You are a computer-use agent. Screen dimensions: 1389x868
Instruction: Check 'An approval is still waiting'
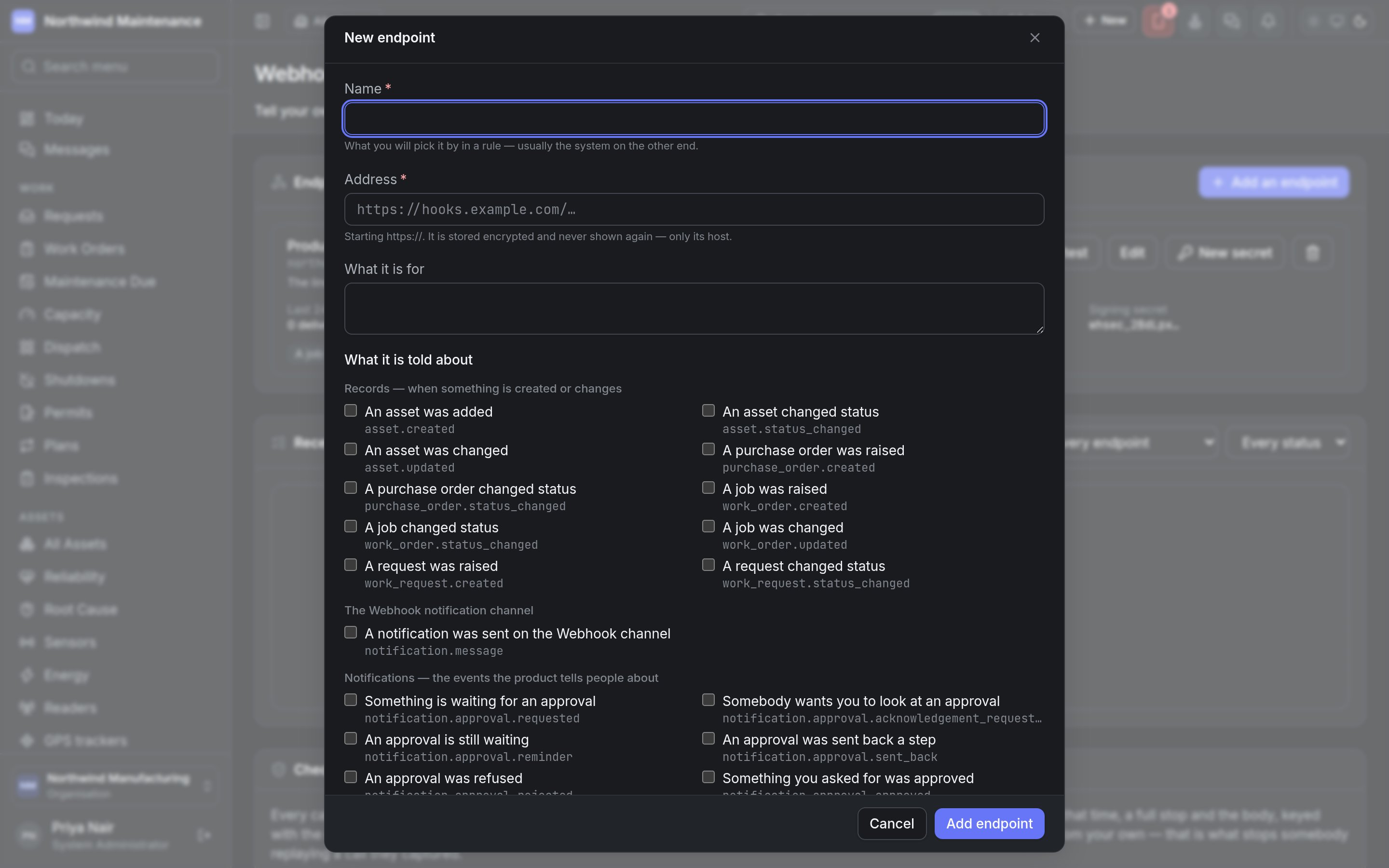point(351,738)
